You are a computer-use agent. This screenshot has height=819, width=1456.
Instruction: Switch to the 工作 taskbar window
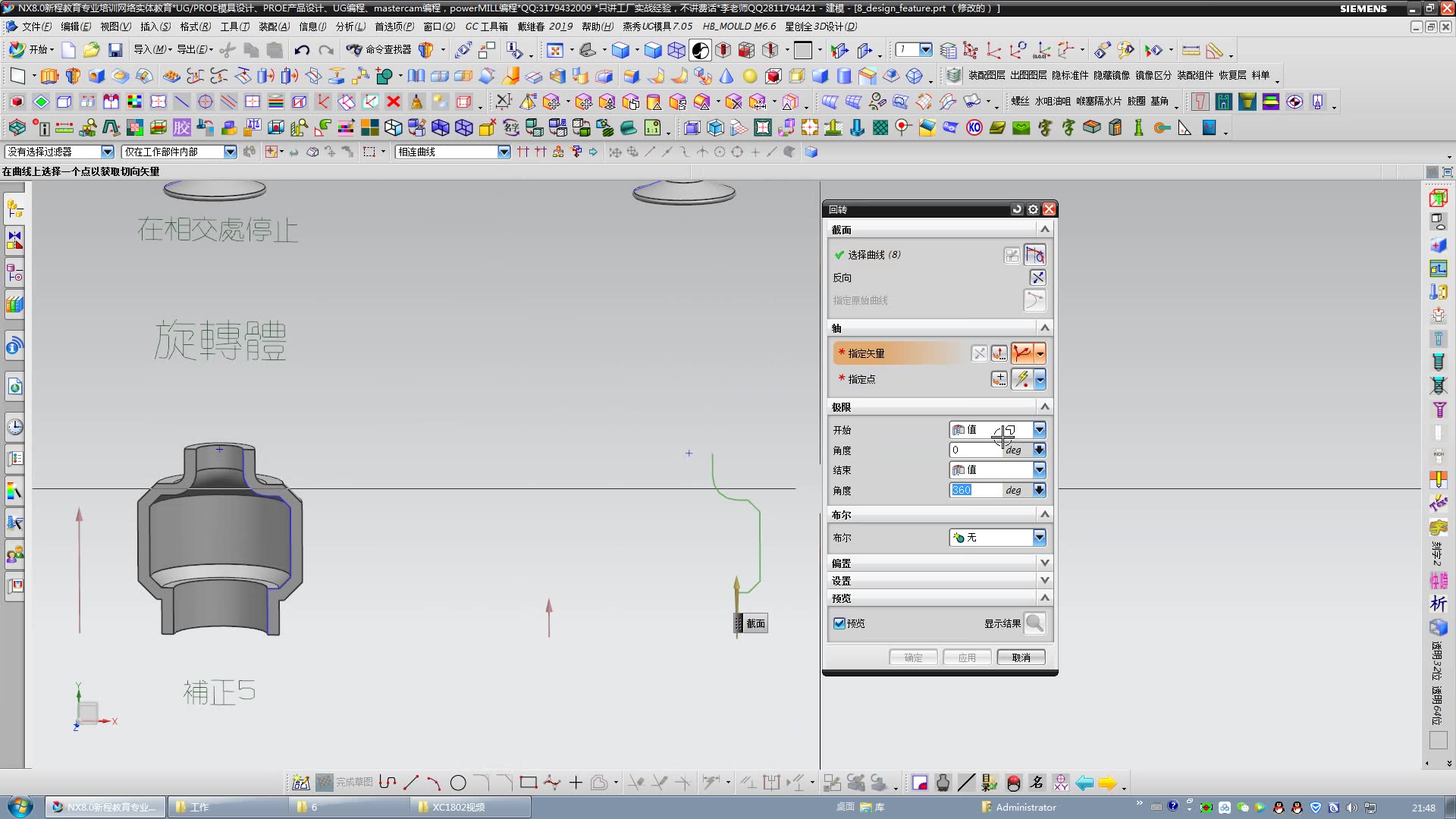click(x=227, y=807)
